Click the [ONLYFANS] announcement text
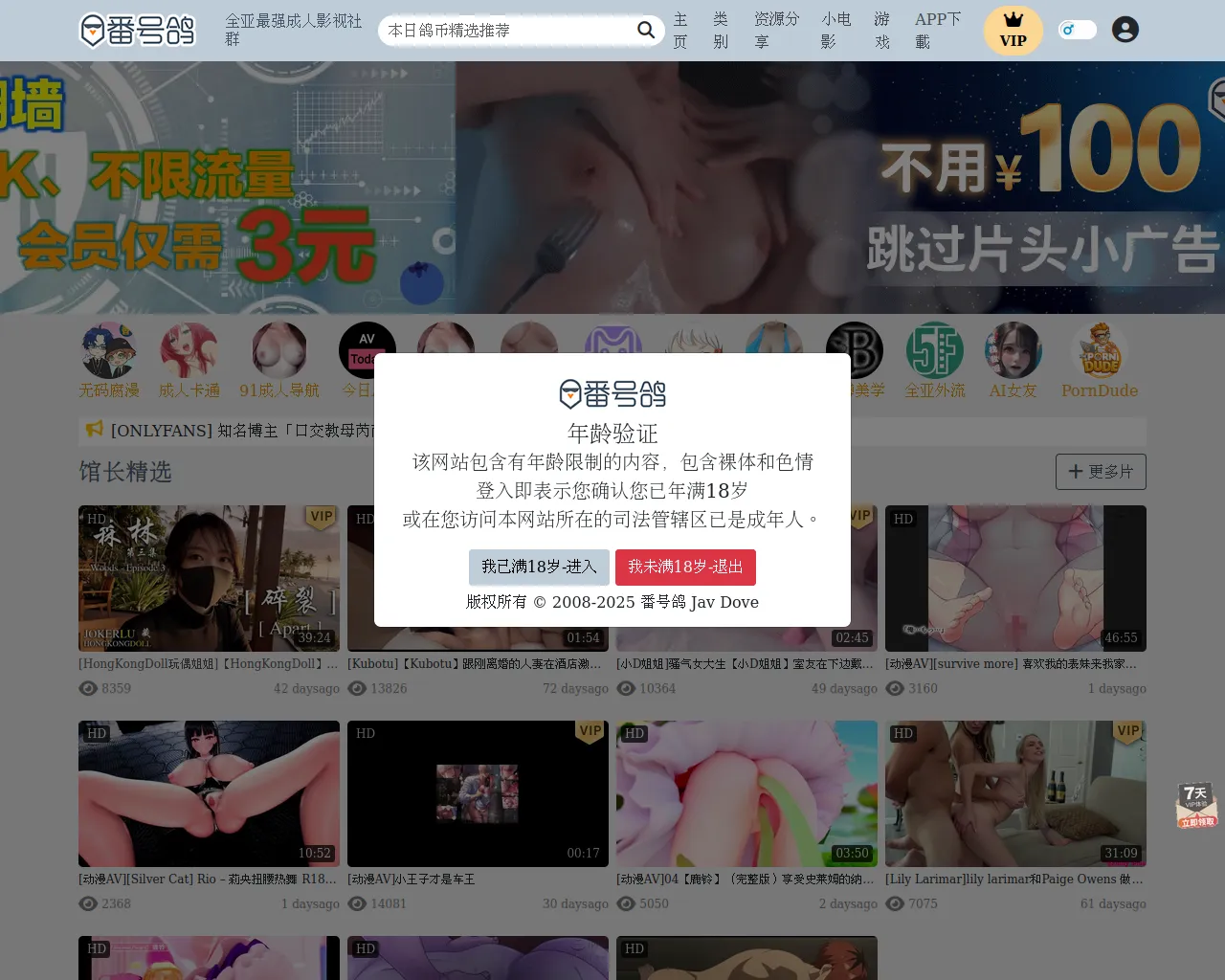 pyautogui.click(x=241, y=431)
